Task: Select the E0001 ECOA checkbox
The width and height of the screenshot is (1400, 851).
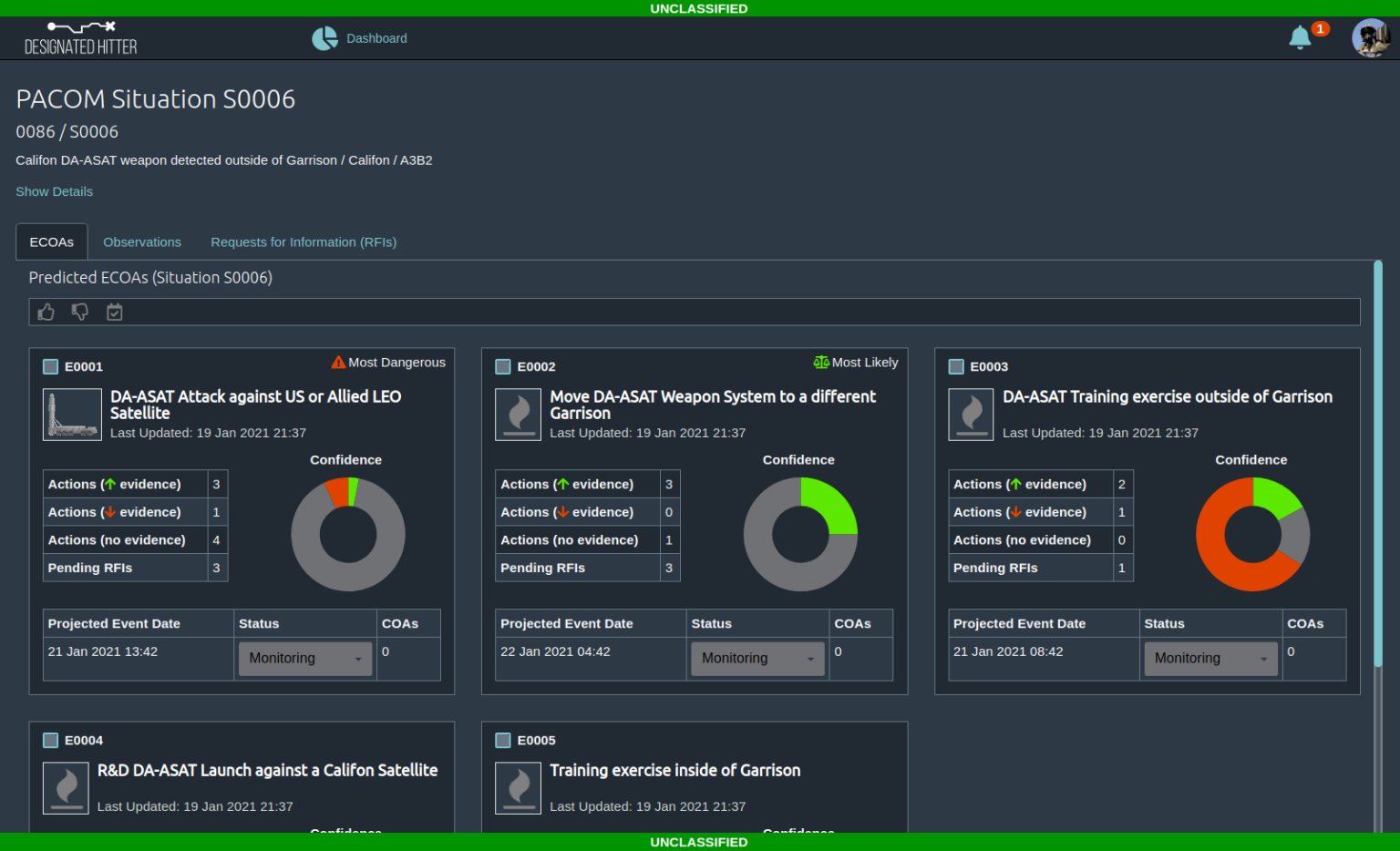Action: (50, 366)
